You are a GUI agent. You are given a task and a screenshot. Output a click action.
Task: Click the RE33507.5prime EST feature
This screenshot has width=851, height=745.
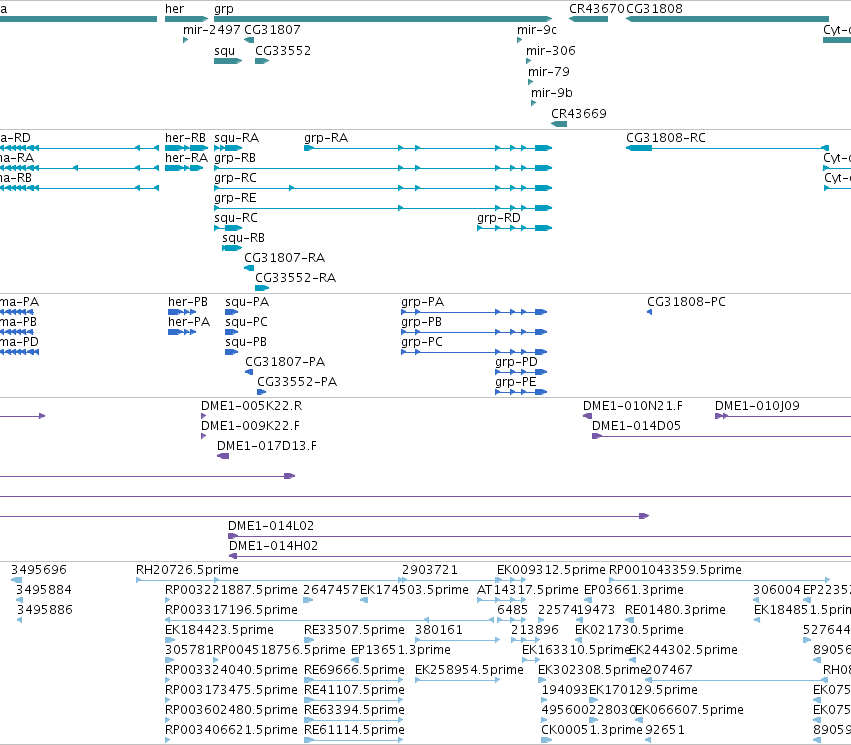click(x=309, y=640)
